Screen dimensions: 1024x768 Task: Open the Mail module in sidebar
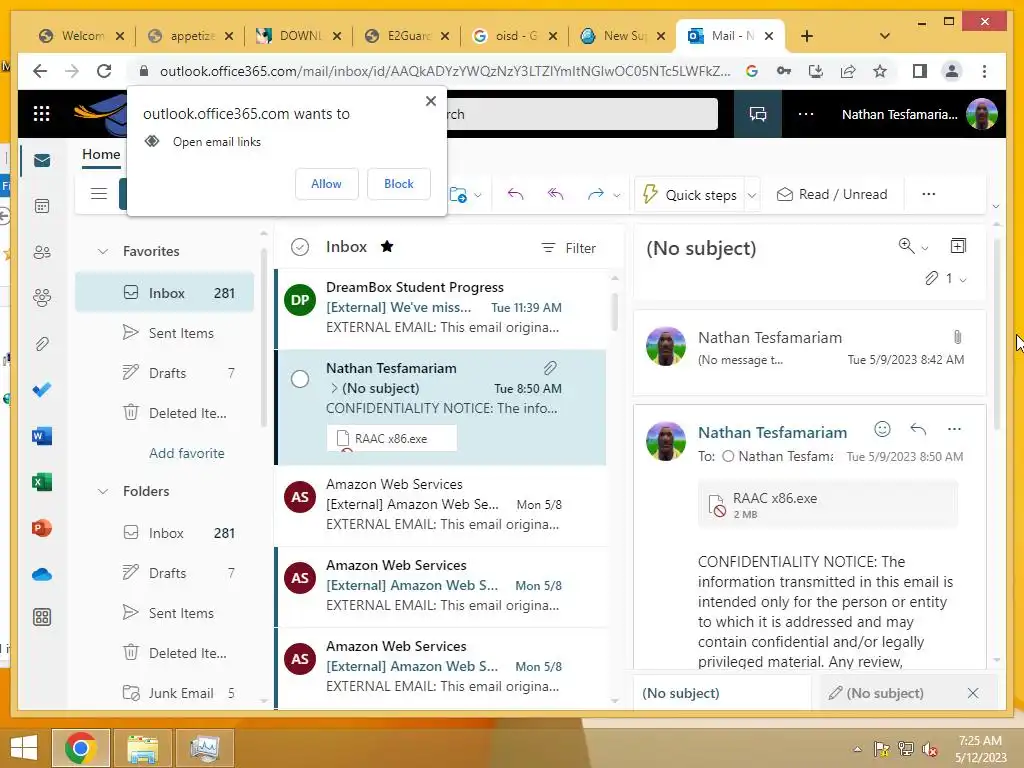[x=42, y=161]
